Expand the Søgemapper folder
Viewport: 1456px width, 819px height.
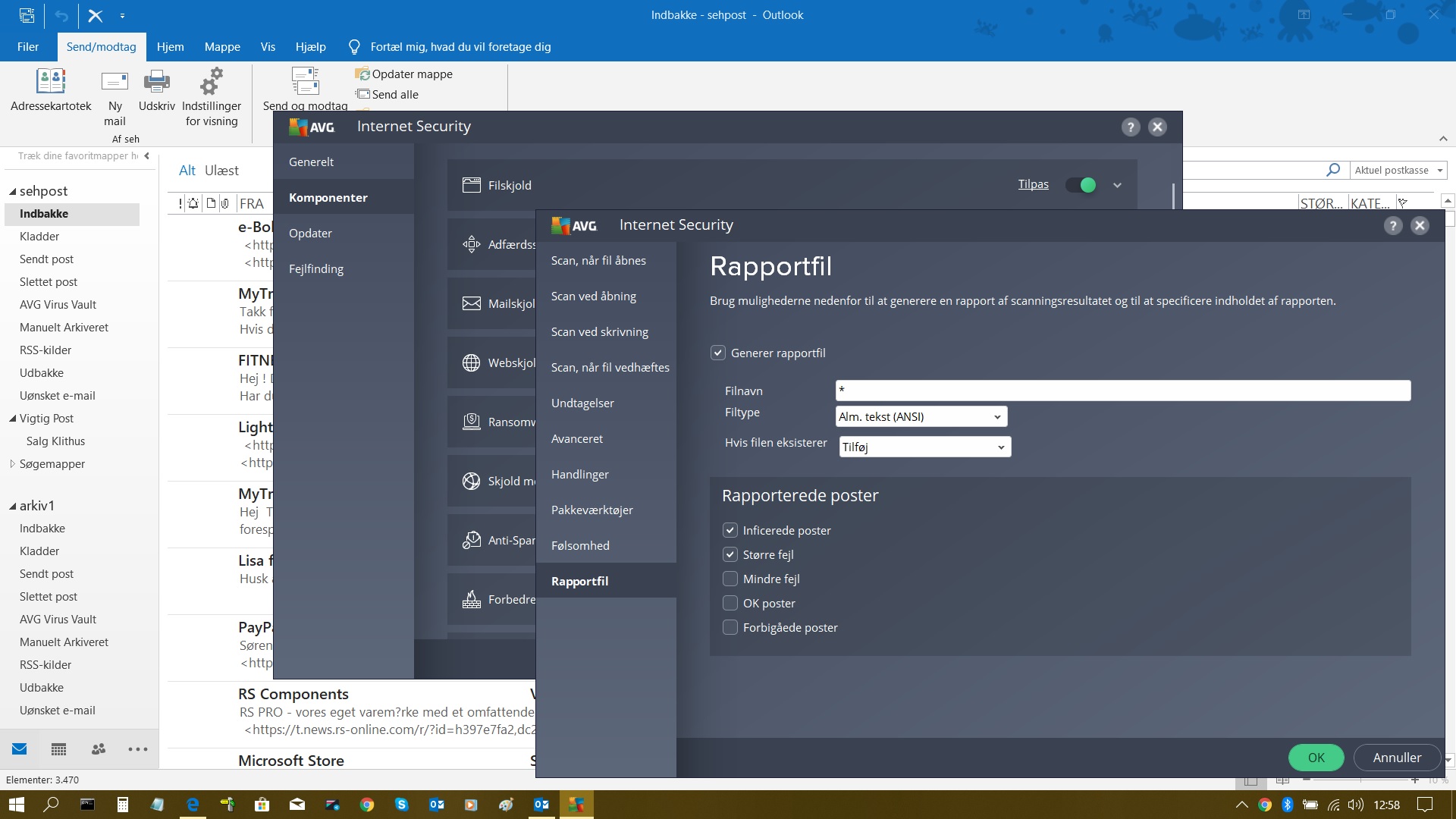coord(12,464)
